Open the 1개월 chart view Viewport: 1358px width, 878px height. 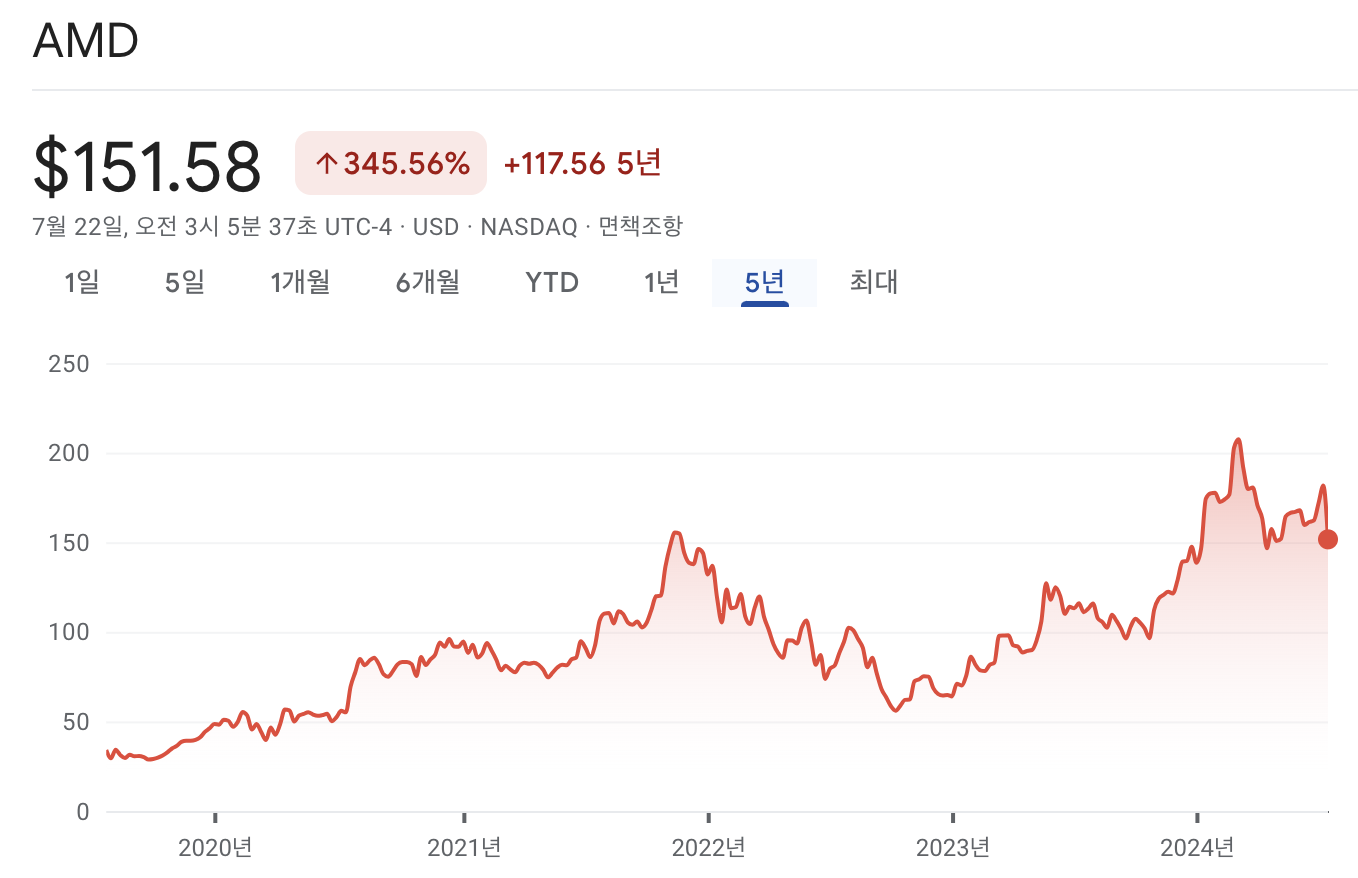[x=300, y=283]
